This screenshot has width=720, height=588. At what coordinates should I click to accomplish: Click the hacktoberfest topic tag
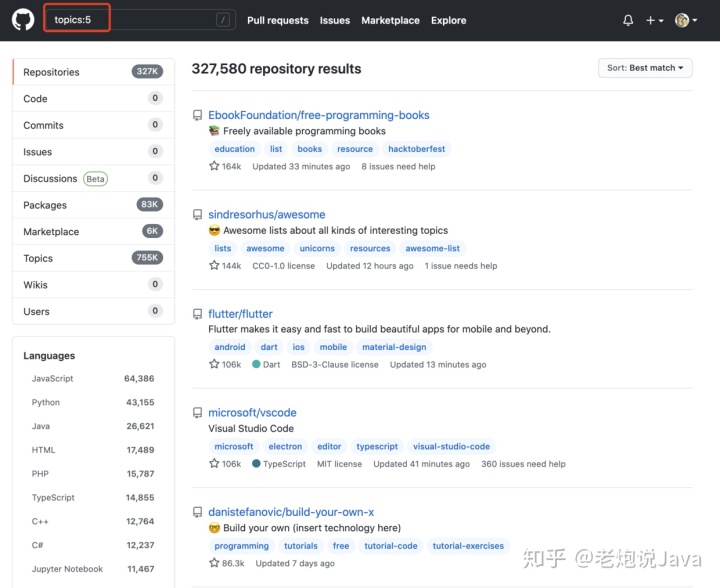(x=416, y=149)
